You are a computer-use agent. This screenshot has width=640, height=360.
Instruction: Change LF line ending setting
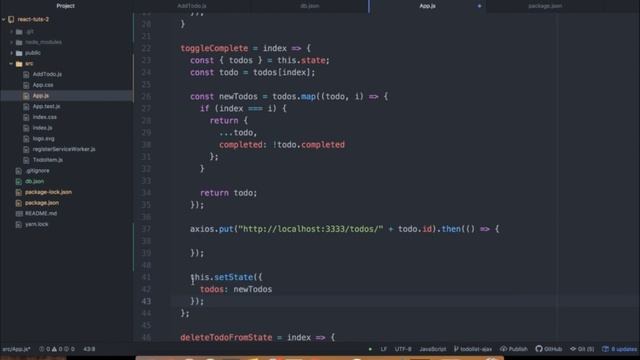384,349
